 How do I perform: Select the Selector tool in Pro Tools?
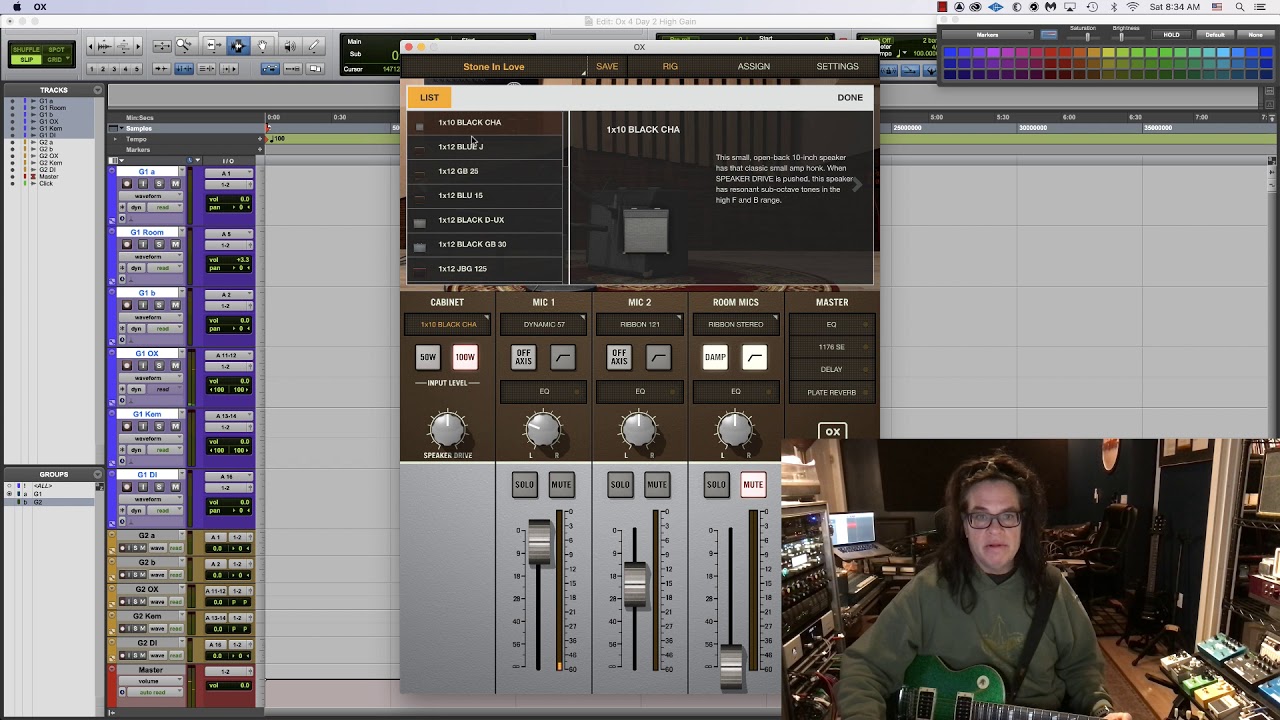[237, 46]
